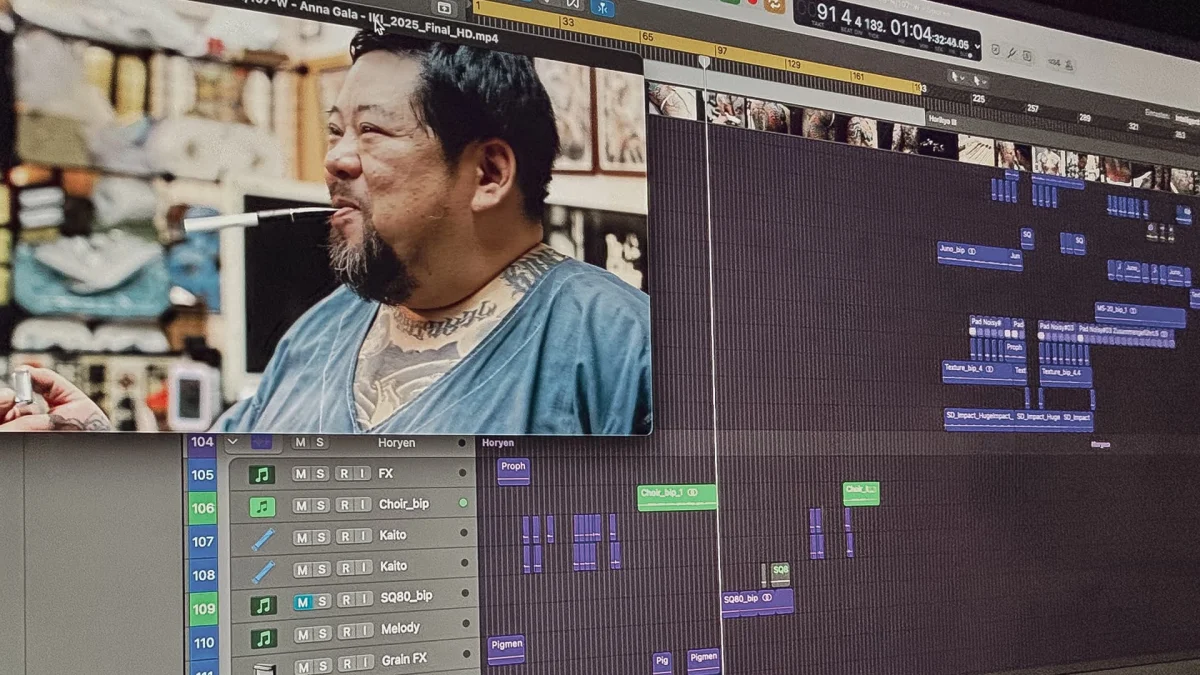Select track number 106

click(x=203, y=508)
